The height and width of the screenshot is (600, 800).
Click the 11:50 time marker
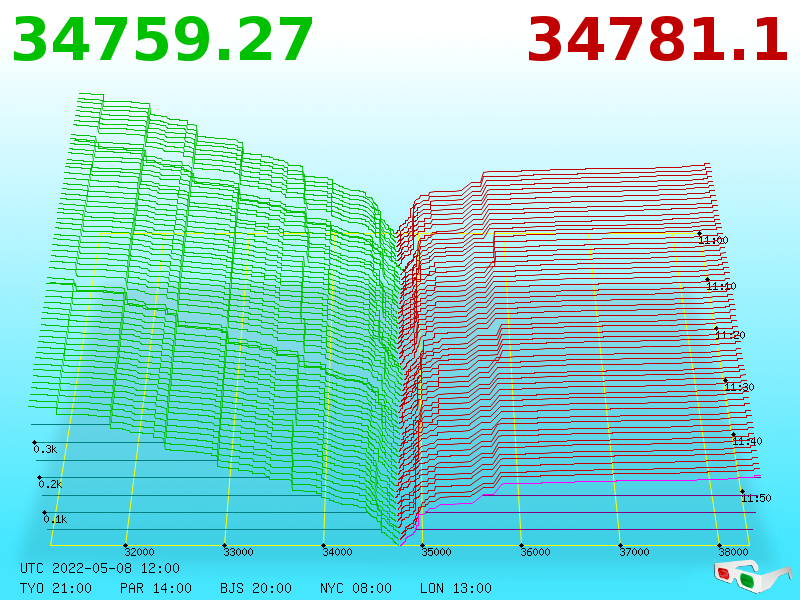point(756,498)
